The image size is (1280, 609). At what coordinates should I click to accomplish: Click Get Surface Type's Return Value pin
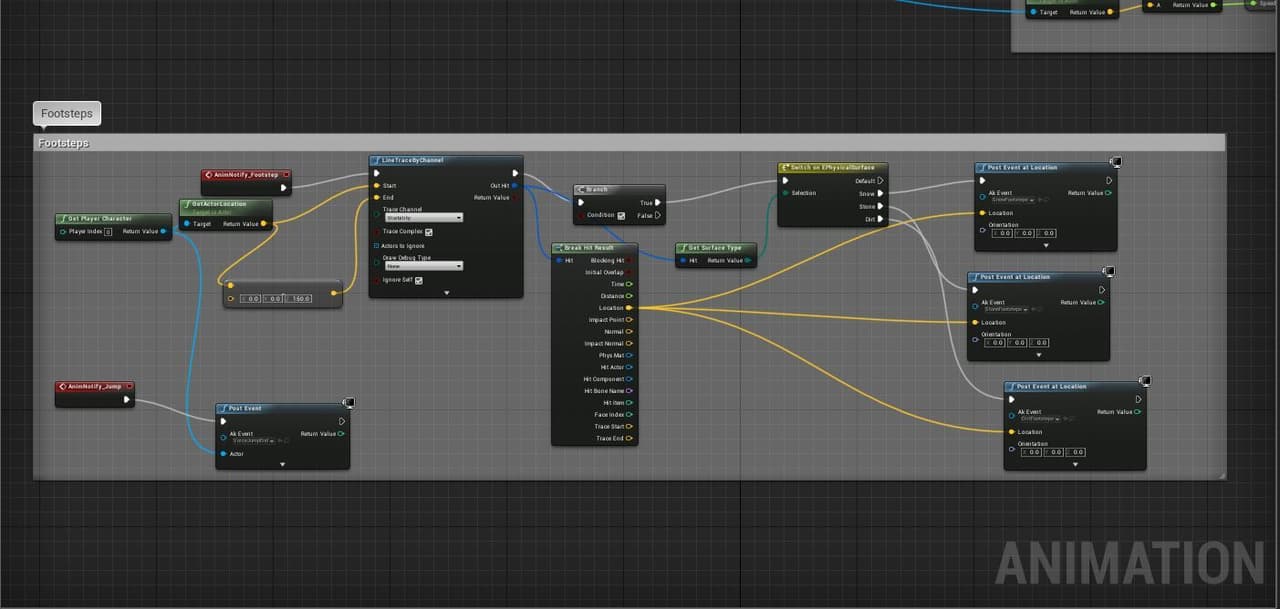point(749,260)
